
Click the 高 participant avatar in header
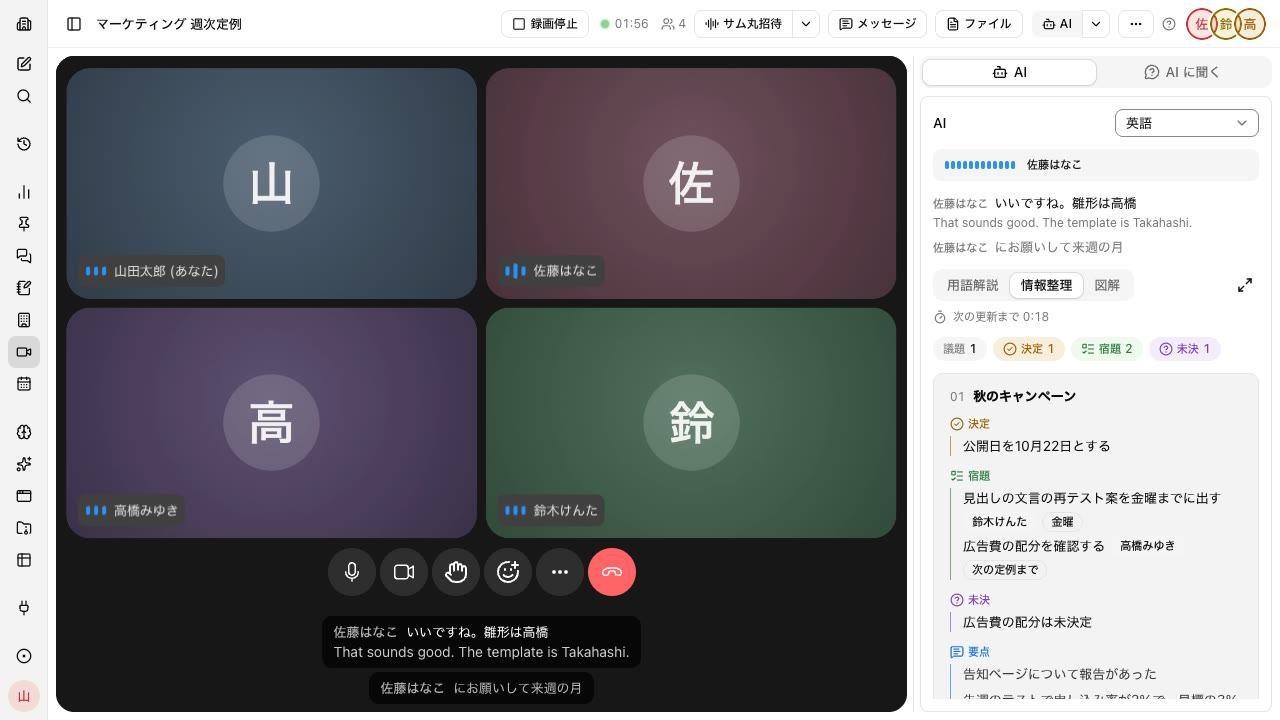tap(1250, 24)
